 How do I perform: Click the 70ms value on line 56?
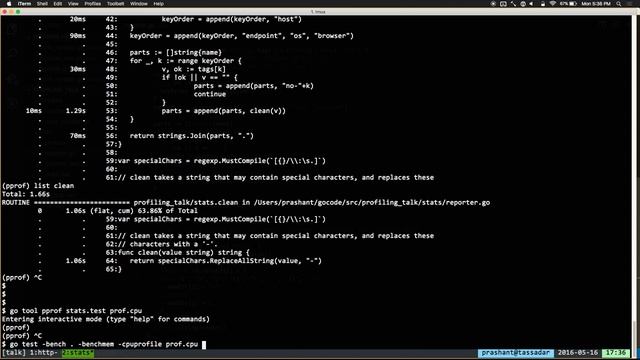[78, 136]
